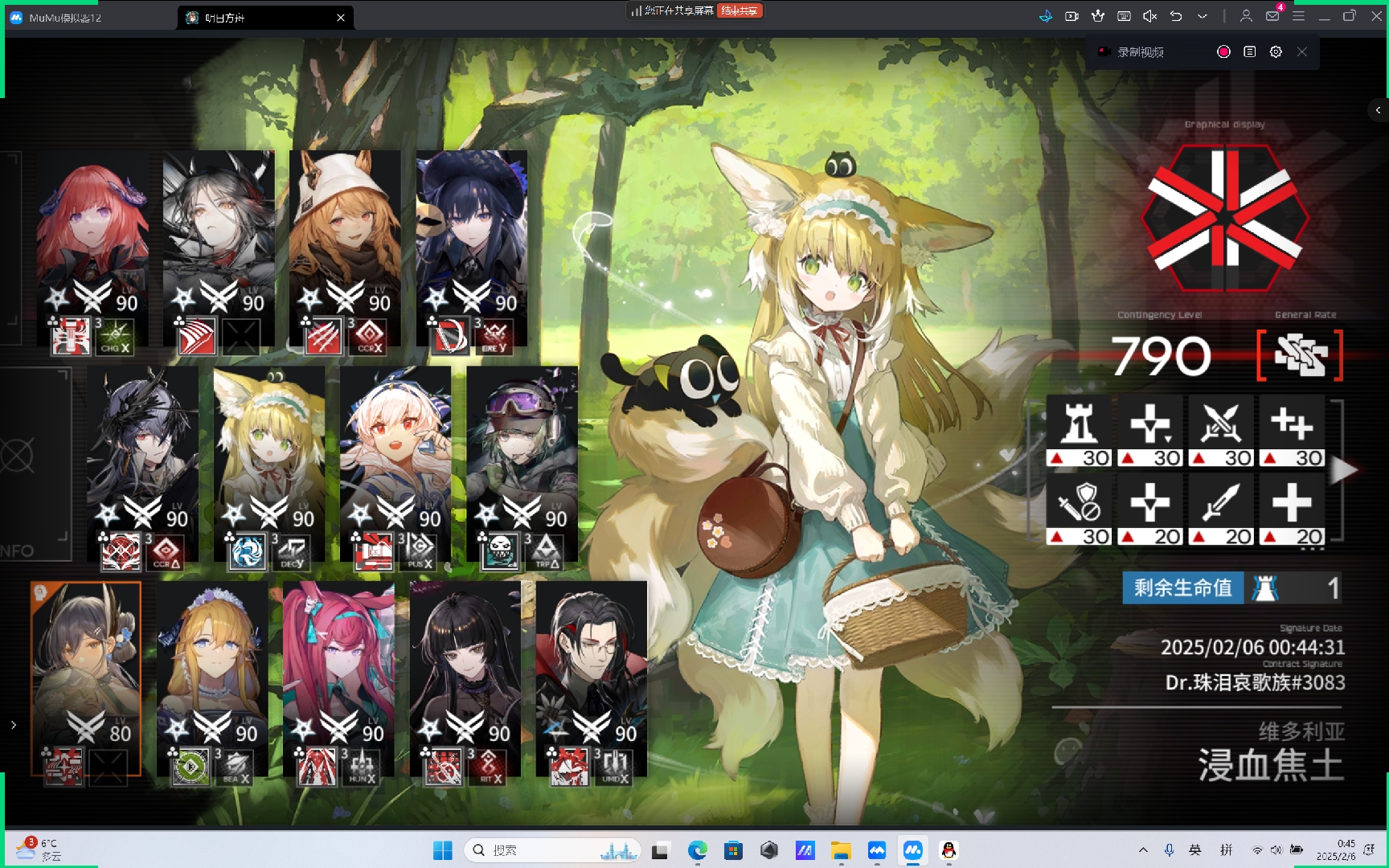This screenshot has height=868, width=1389.
Task: Click the CCR X module icon
Action: [369, 338]
